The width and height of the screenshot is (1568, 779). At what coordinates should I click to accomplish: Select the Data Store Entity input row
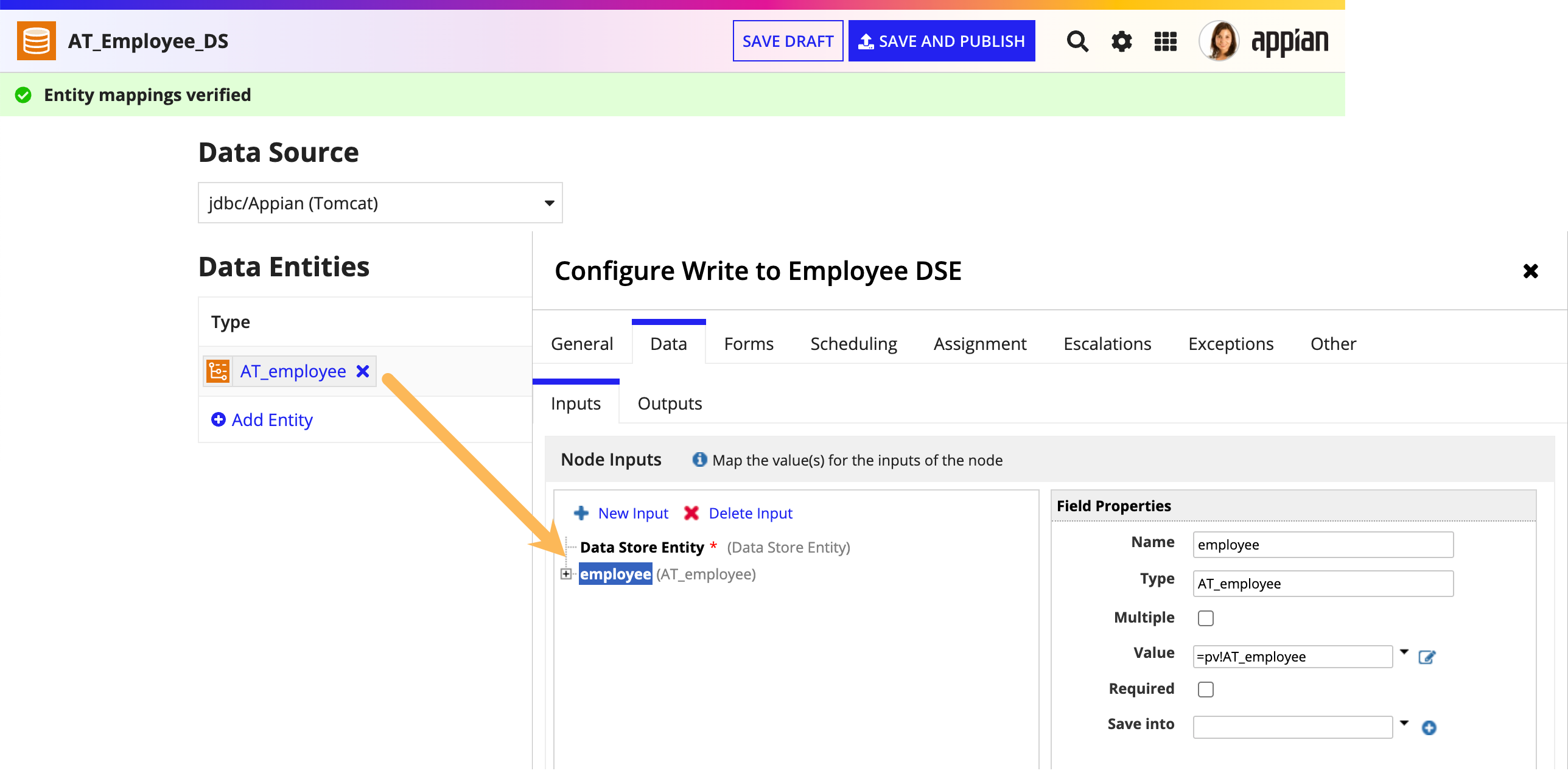[715, 547]
